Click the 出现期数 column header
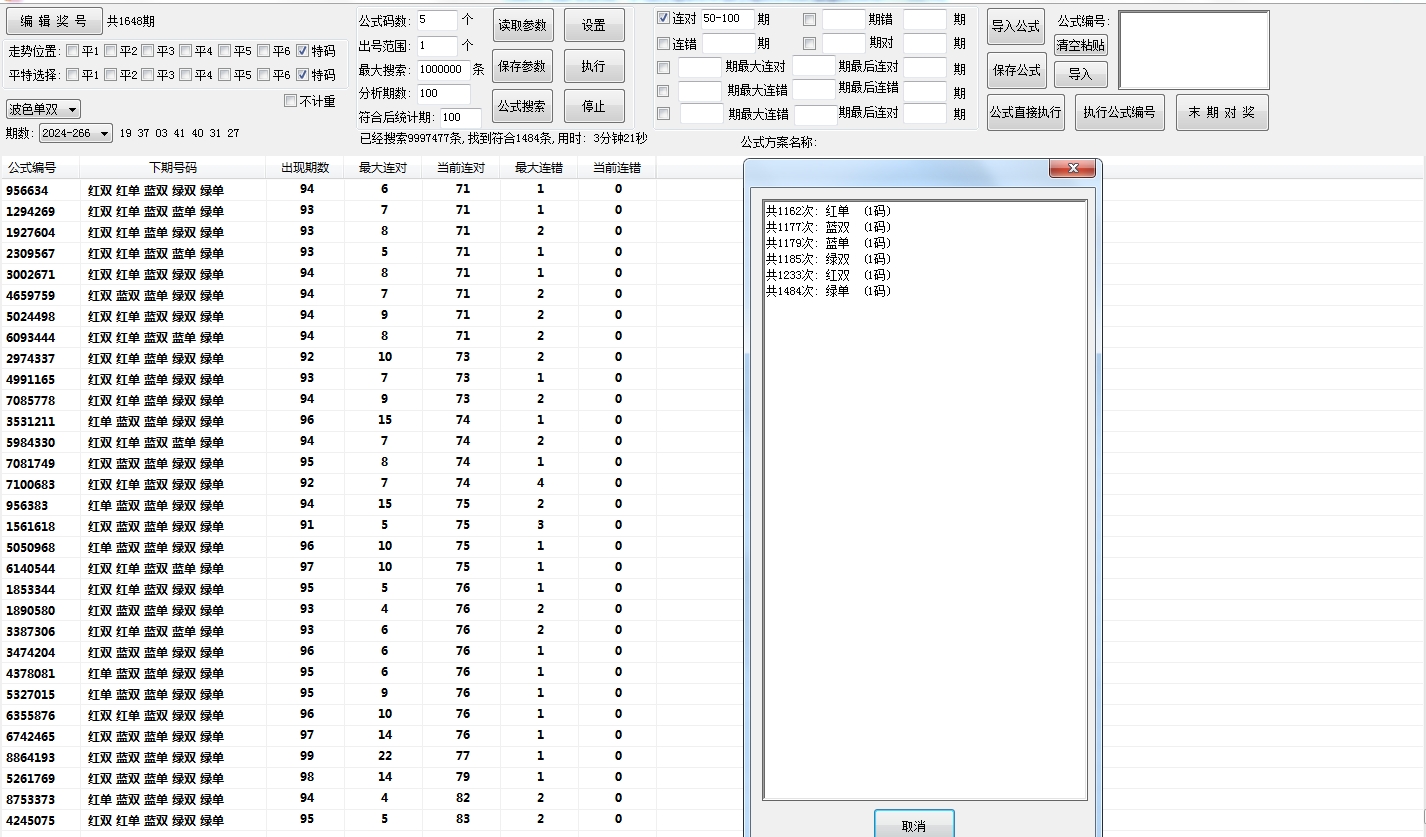Viewport: 1426px width, 837px height. pyautogui.click(x=305, y=168)
